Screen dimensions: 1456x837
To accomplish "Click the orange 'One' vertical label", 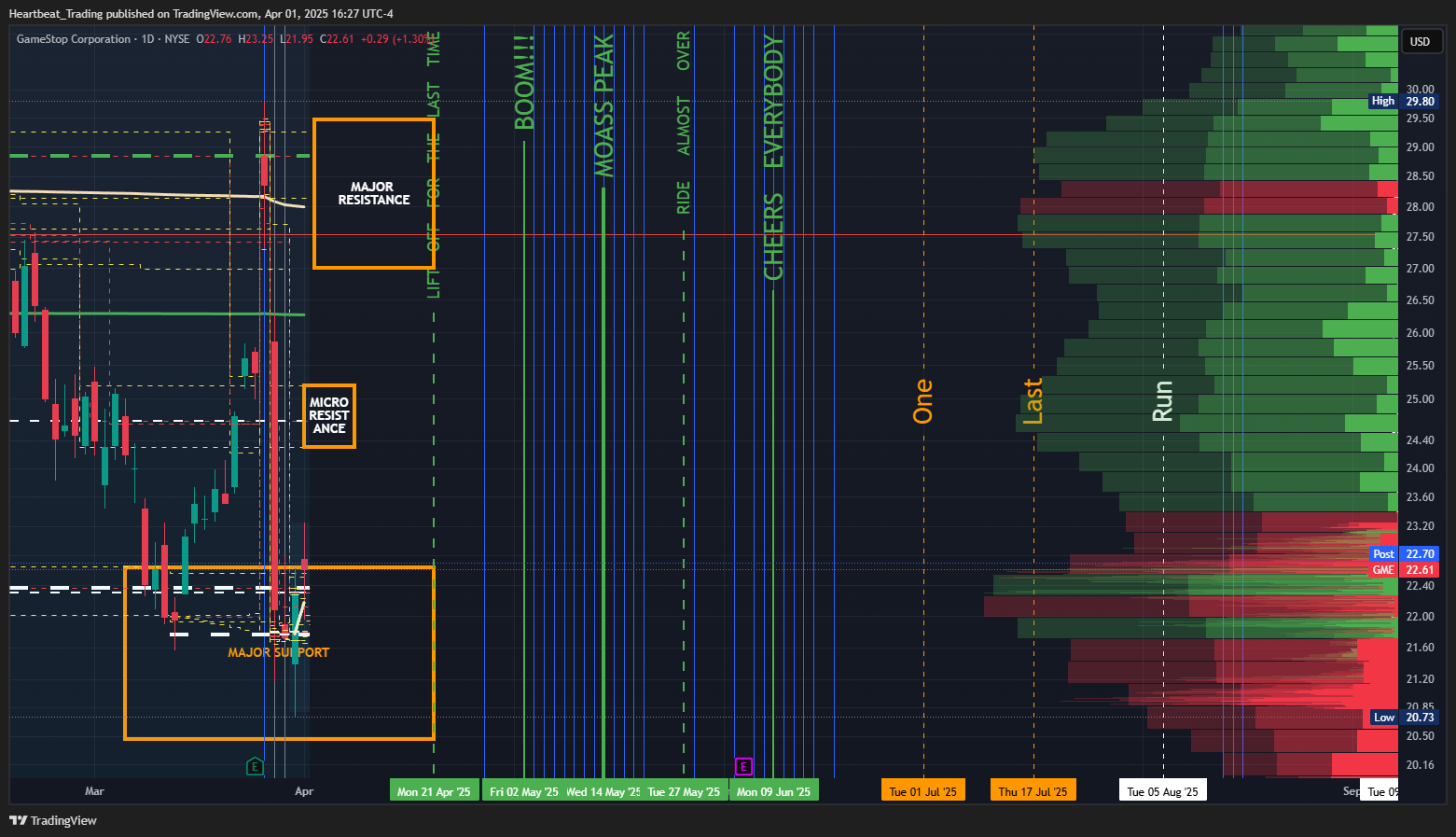I will tap(922, 401).
